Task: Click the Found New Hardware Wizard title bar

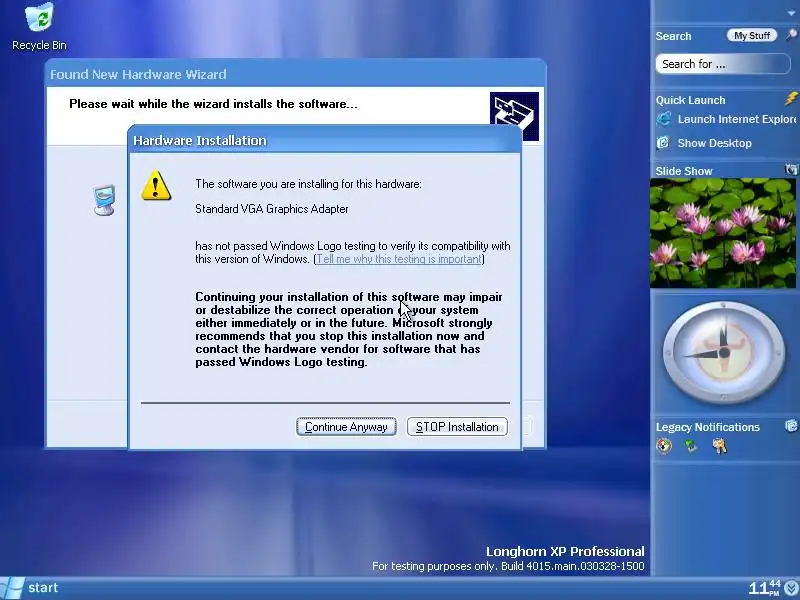Action: [295, 74]
